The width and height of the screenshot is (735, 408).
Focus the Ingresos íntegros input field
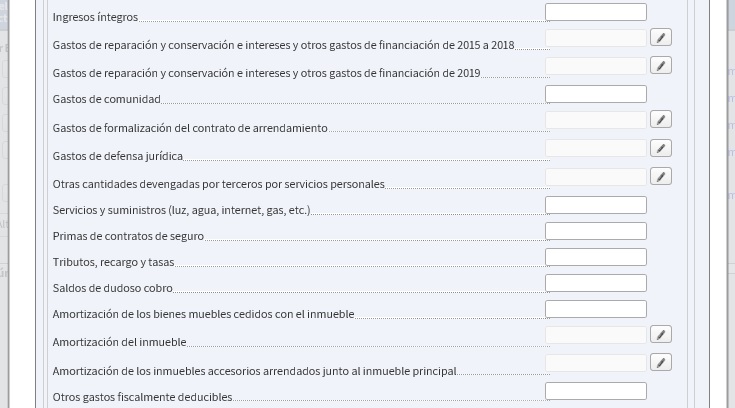596,12
